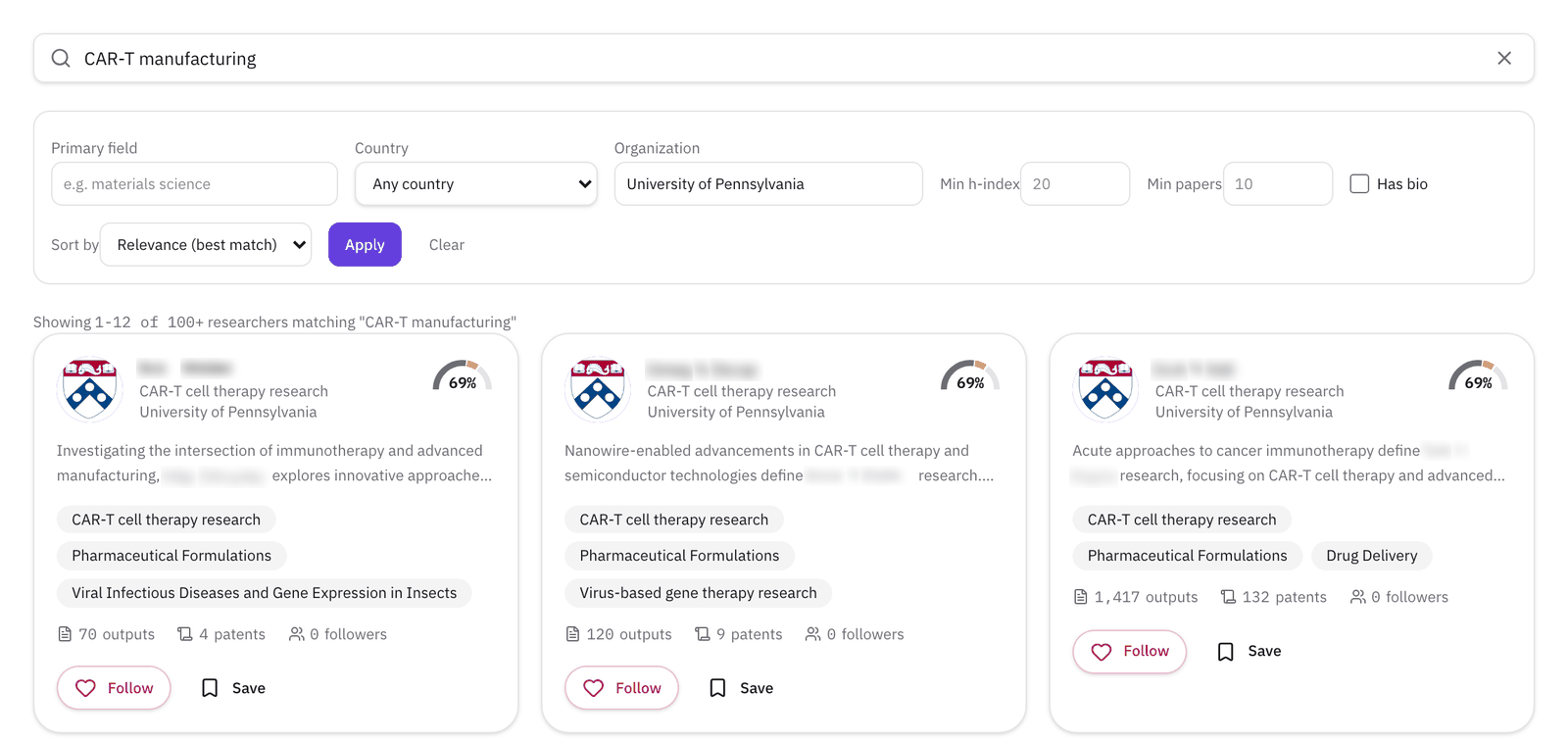The width and height of the screenshot is (1568, 743).
Task: Edit the Organization field University of Pennsylvania
Action: pos(768,184)
